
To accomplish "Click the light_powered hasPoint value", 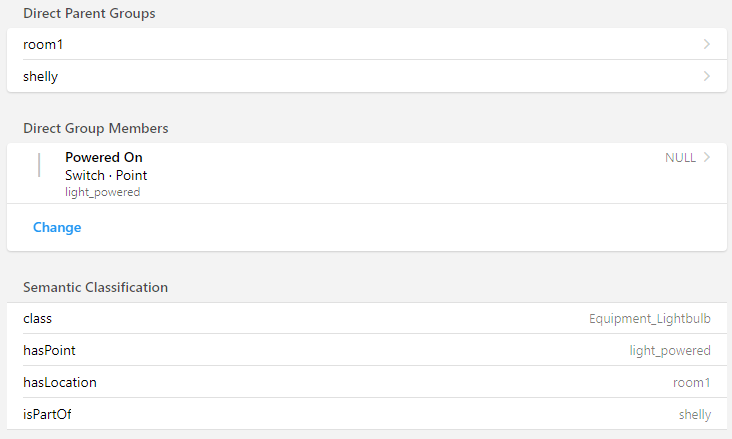I will (670, 351).
